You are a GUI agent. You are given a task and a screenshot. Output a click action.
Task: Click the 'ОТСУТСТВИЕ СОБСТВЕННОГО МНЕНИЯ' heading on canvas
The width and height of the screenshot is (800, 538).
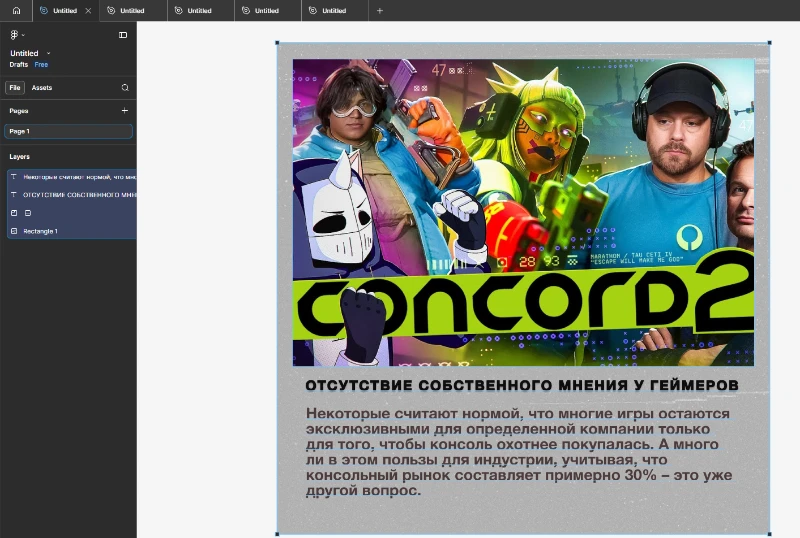pyautogui.click(x=521, y=385)
